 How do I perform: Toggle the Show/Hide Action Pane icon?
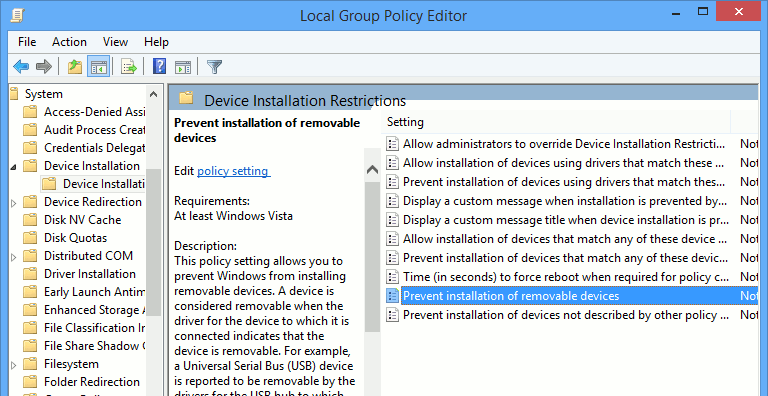183,66
